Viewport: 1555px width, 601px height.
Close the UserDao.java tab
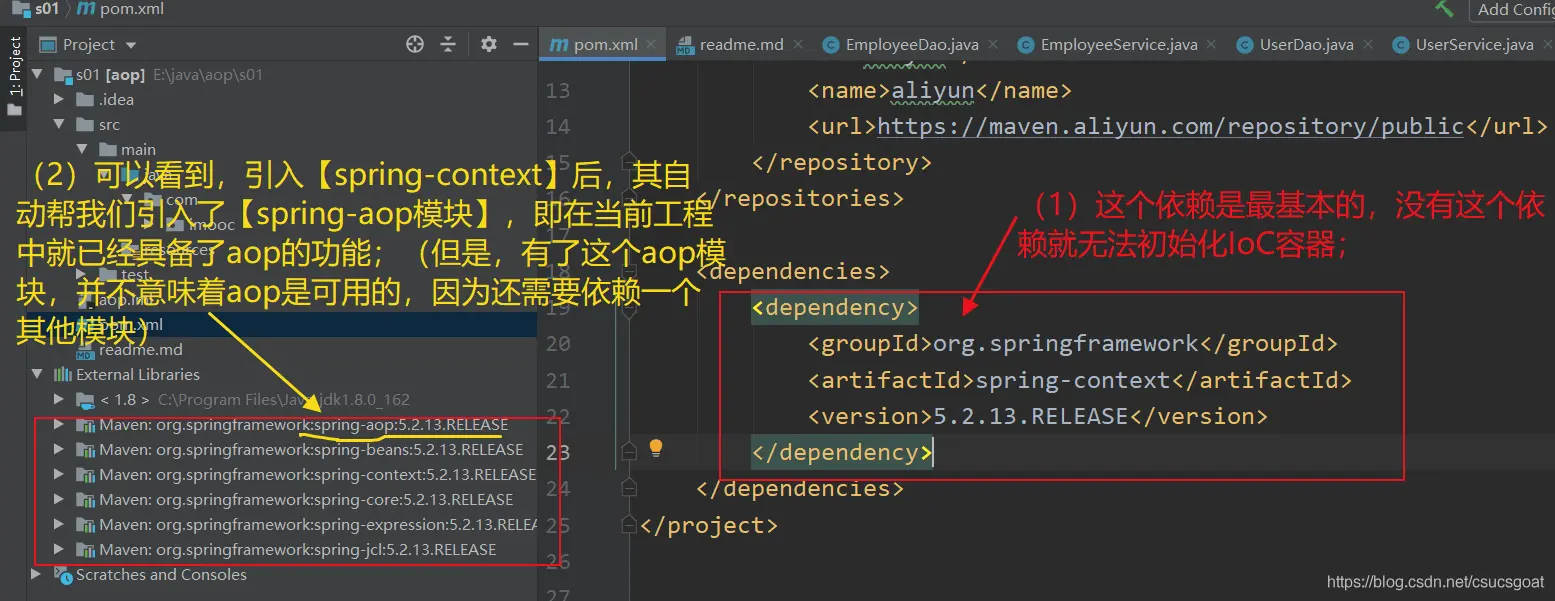pos(1368,44)
